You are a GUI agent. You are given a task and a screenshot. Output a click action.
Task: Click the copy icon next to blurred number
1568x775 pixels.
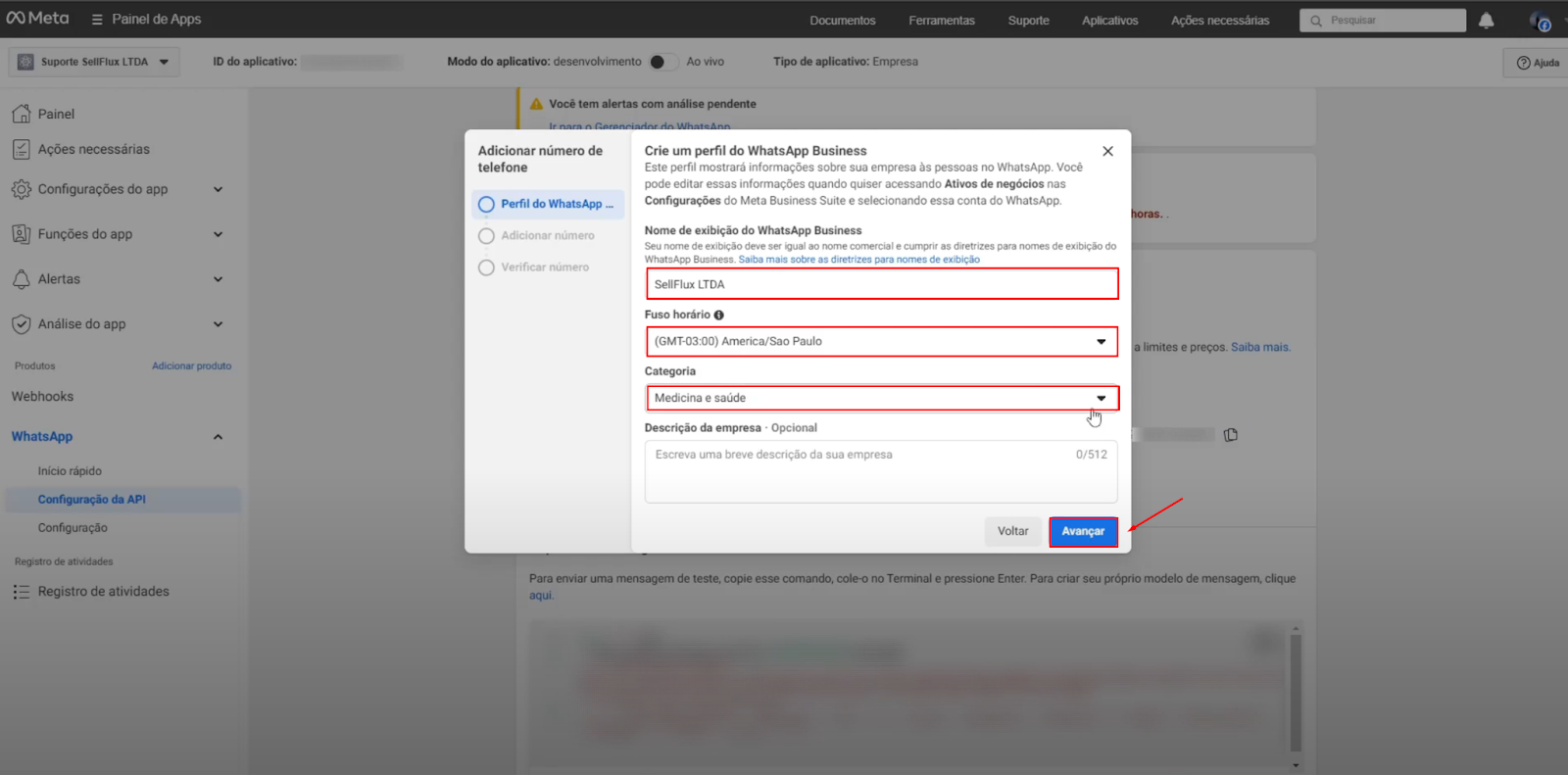(1231, 435)
